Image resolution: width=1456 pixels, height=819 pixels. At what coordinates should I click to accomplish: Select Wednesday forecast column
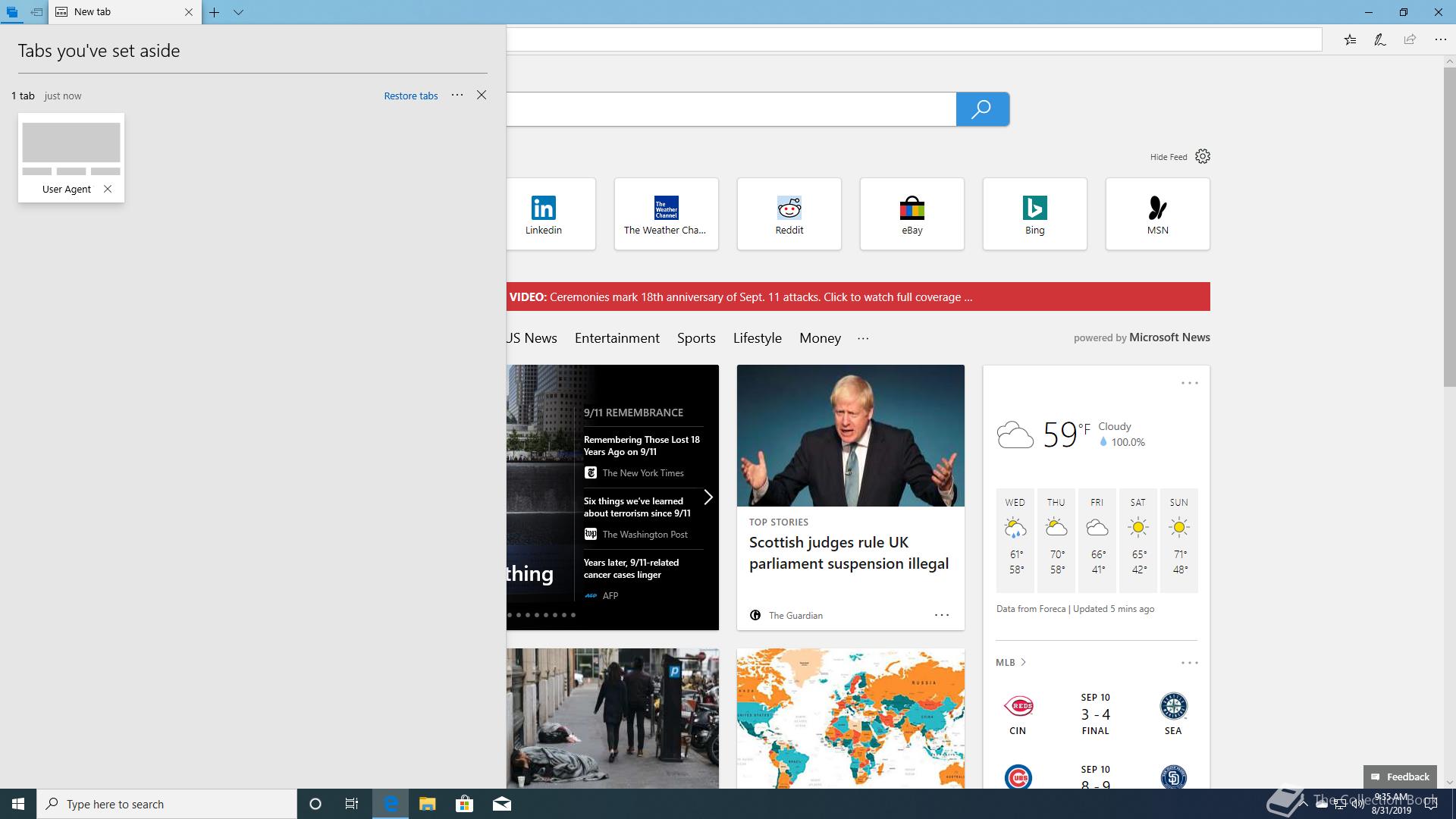pyautogui.click(x=1015, y=540)
